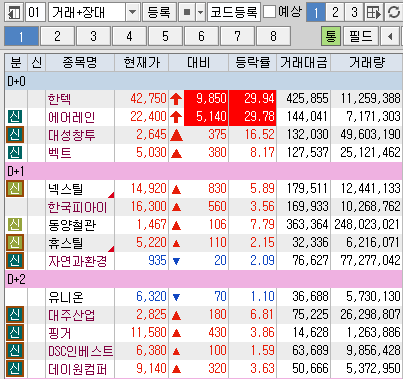Click the 신 badge in 에어레인 row
The width and height of the screenshot is (403, 379).
(x=15, y=117)
